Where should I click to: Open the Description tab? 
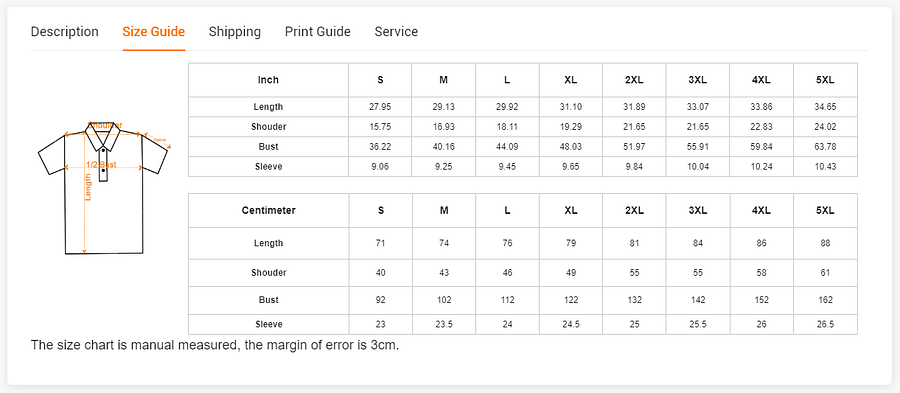(x=64, y=32)
